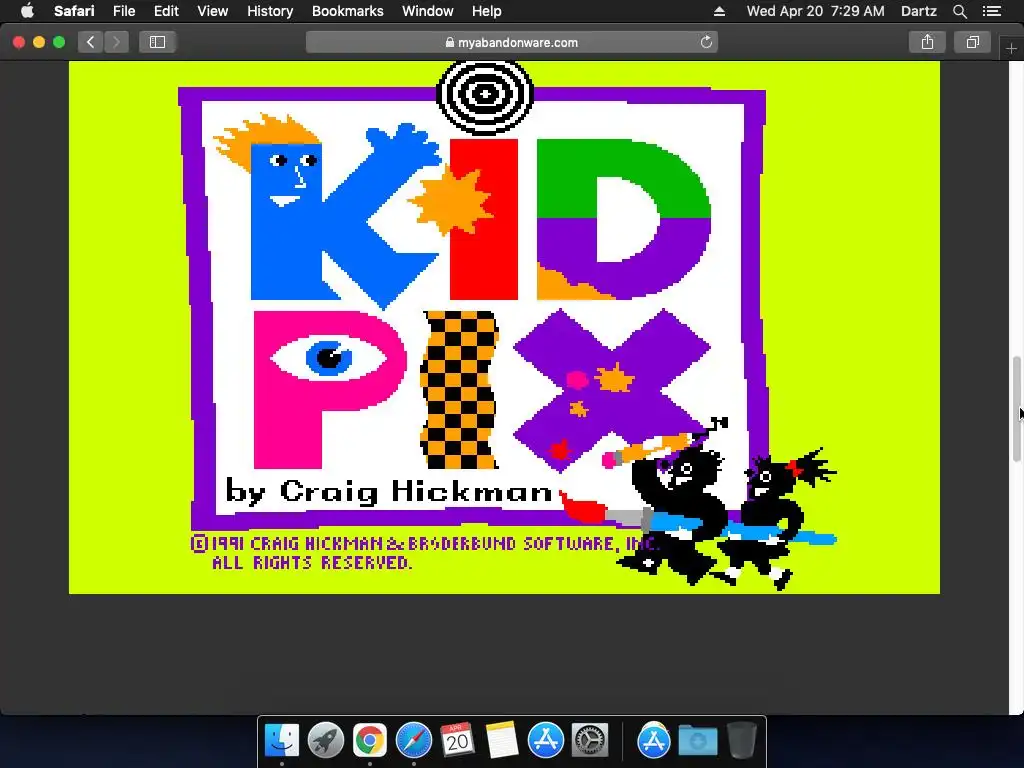Image resolution: width=1024 pixels, height=768 pixels.
Task: Open Launchpad from the Dock
Action: click(x=326, y=740)
